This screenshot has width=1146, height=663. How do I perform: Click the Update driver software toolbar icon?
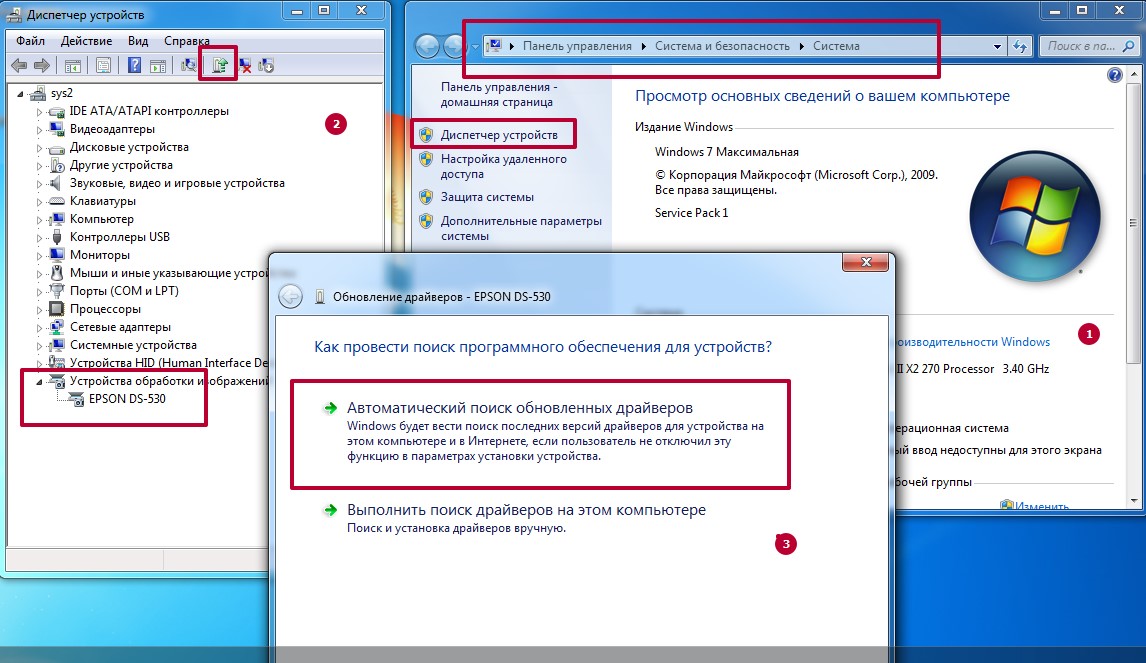pyautogui.click(x=220, y=66)
